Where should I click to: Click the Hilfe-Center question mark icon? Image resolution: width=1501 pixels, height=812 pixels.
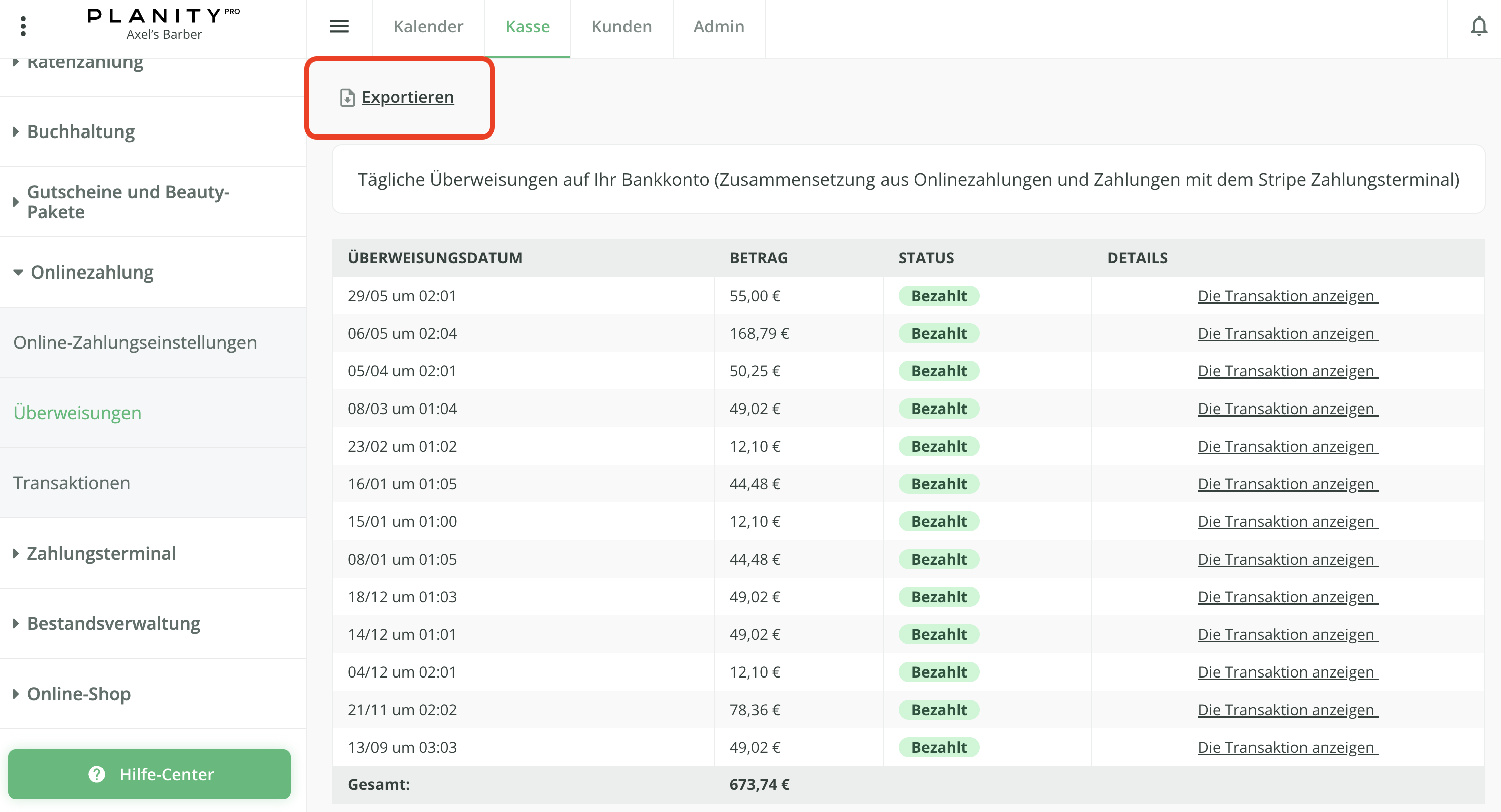point(97,774)
